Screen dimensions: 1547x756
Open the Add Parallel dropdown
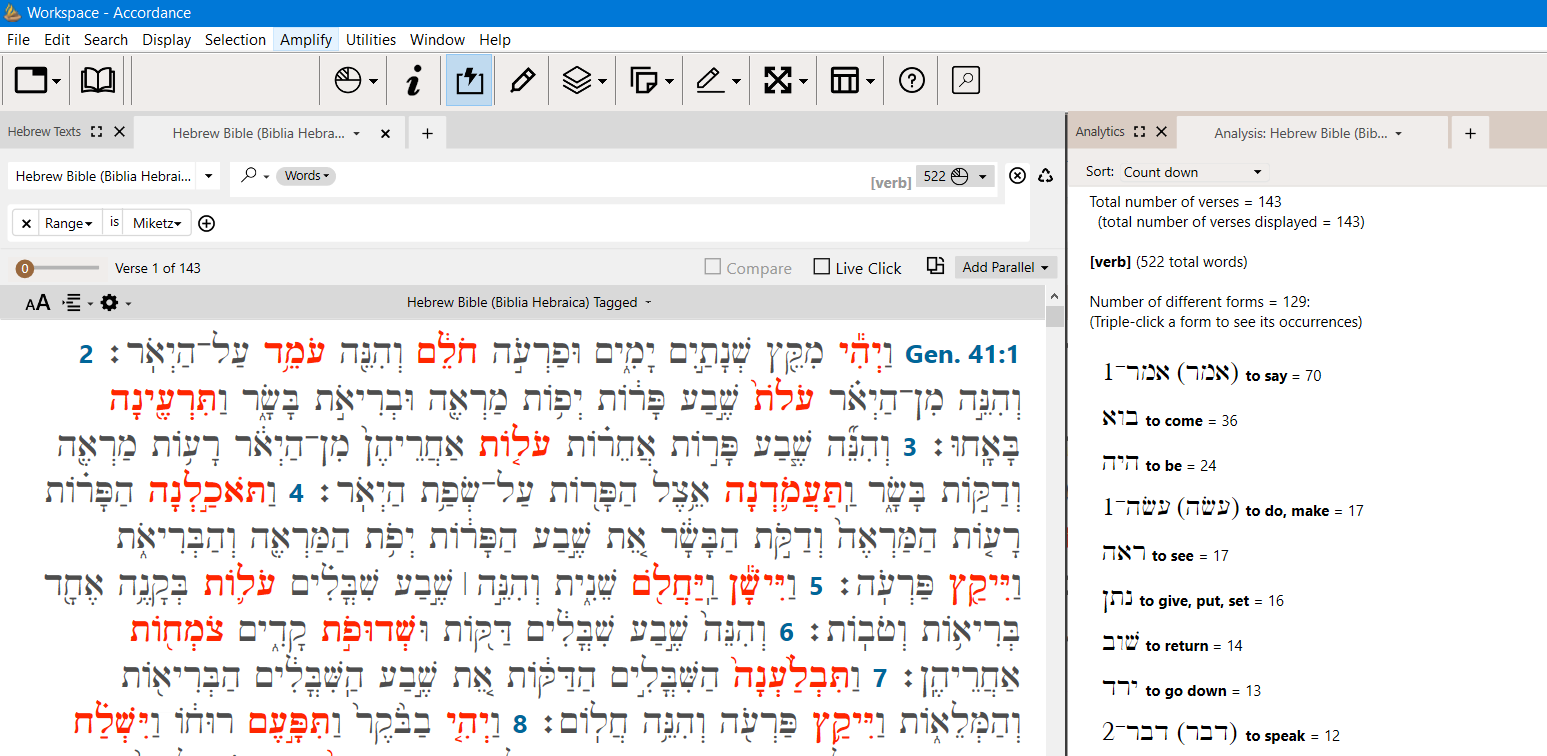click(x=1006, y=267)
